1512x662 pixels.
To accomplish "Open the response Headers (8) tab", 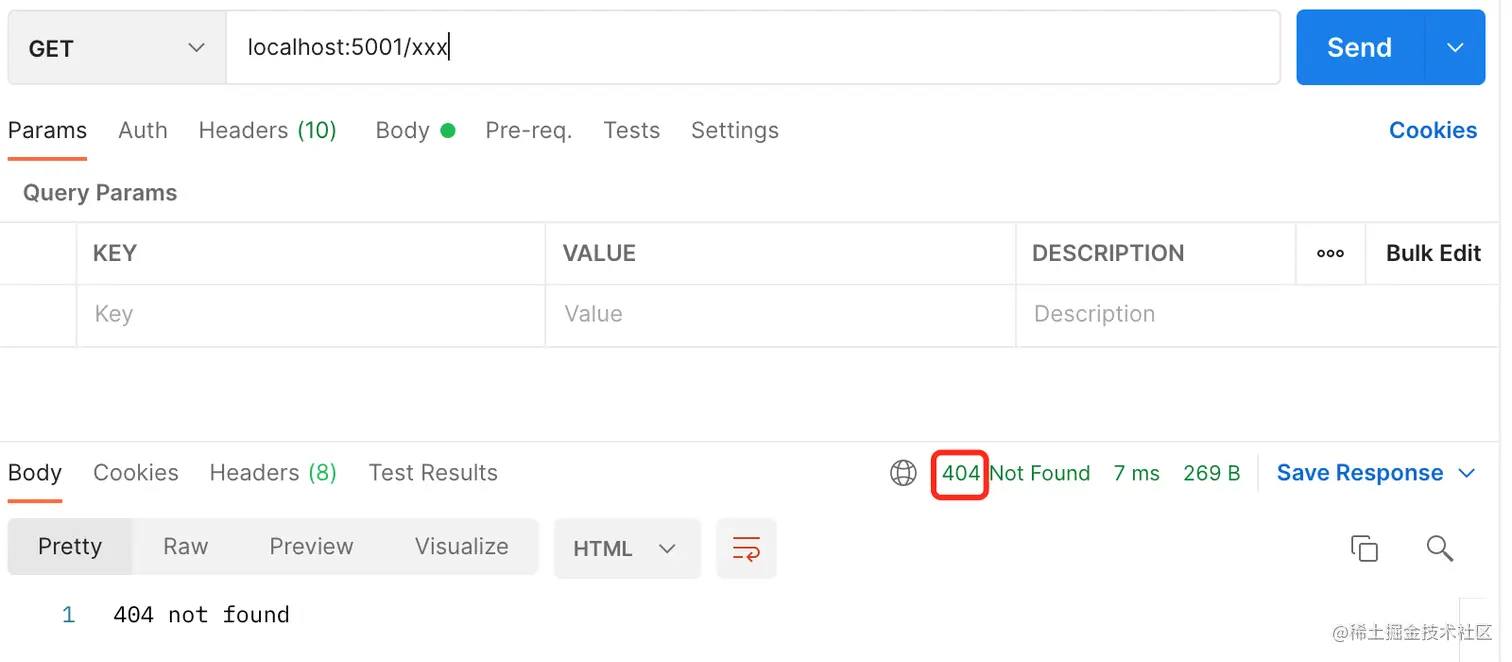I will [x=273, y=473].
